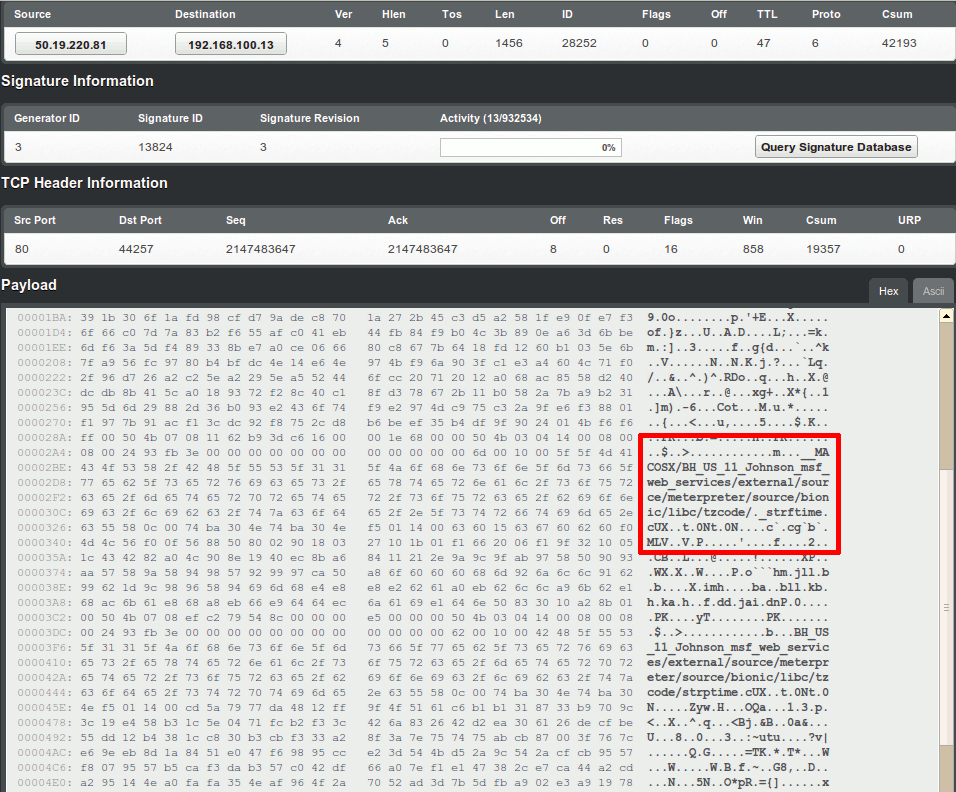Switch to the Hex payload tab
956x792 pixels.
888,291
